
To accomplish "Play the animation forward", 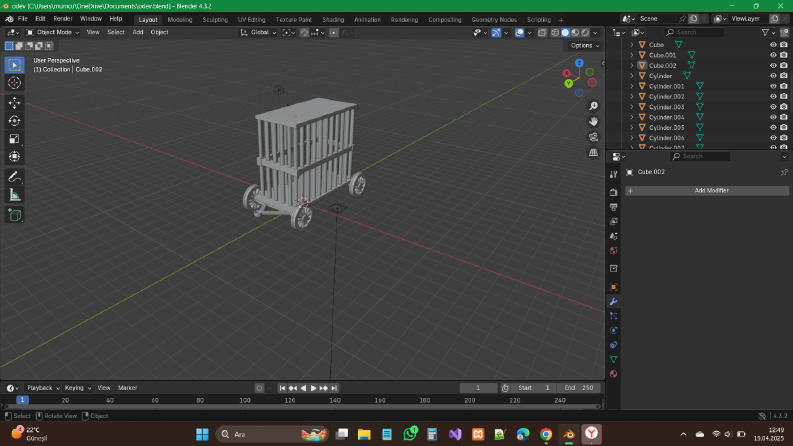I will coord(313,388).
